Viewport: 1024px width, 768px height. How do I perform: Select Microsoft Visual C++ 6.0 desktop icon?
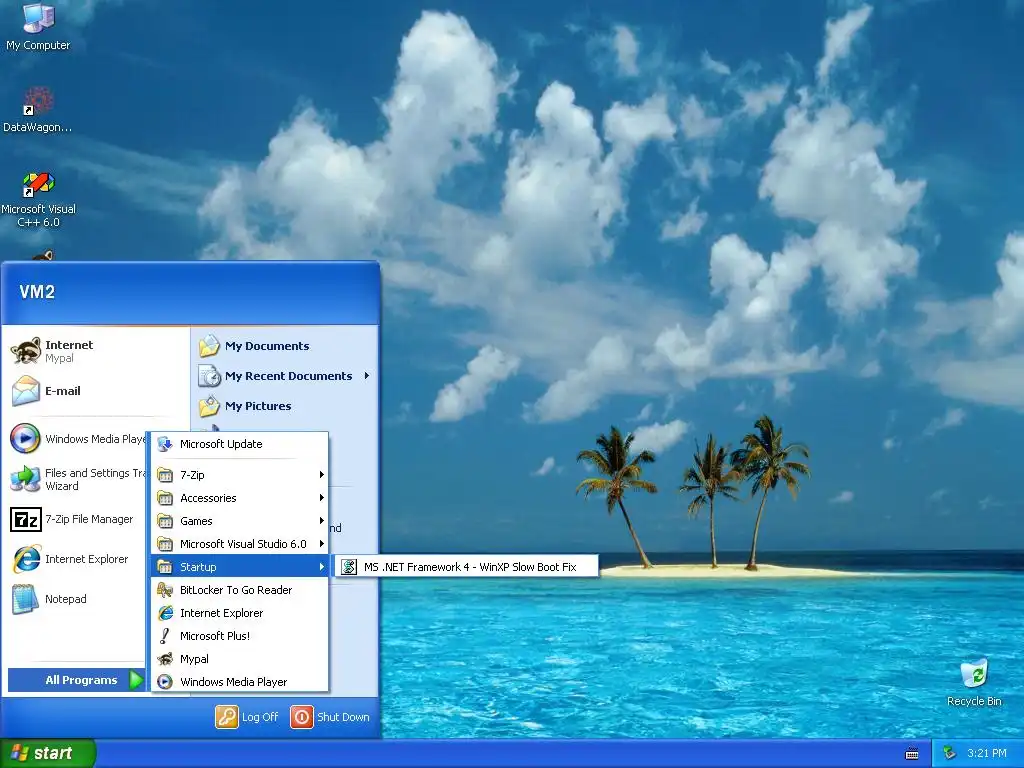[38, 184]
